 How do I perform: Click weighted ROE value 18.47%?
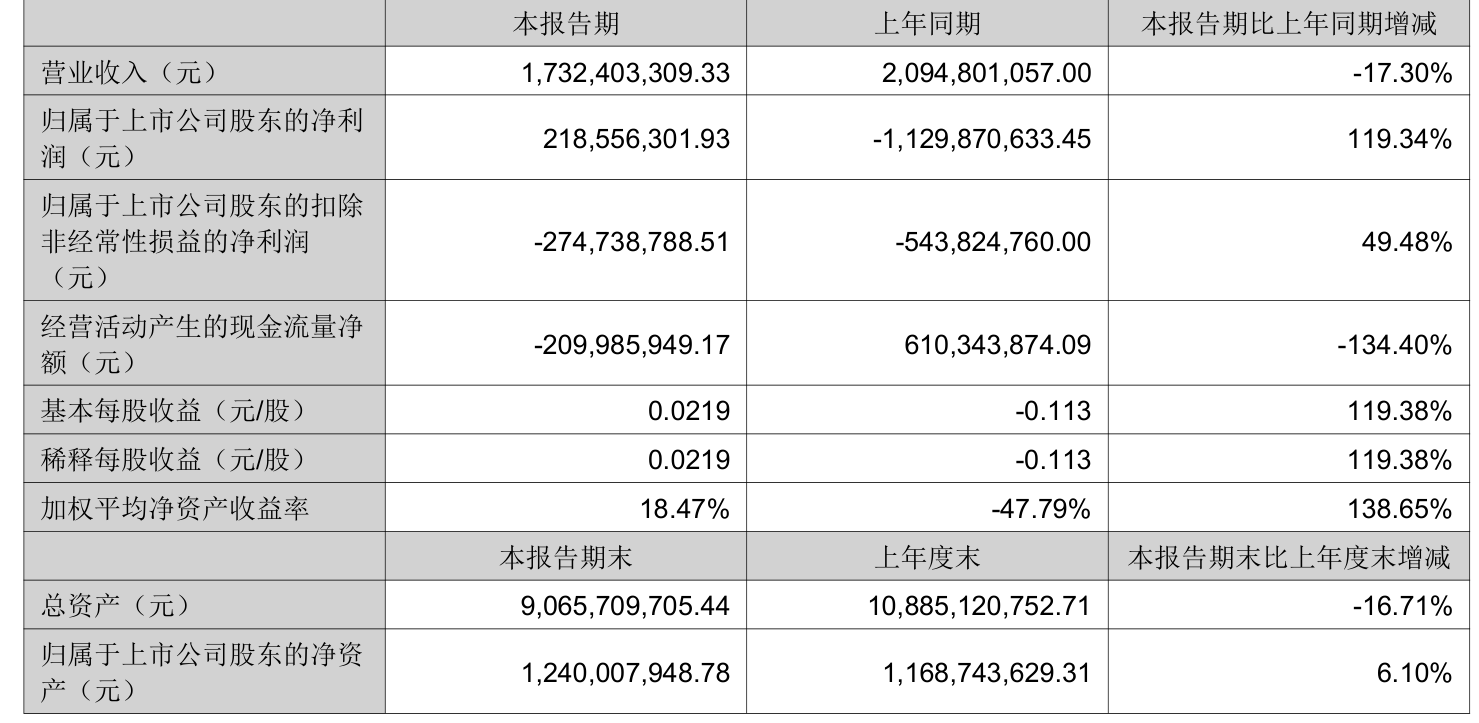tap(685, 509)
